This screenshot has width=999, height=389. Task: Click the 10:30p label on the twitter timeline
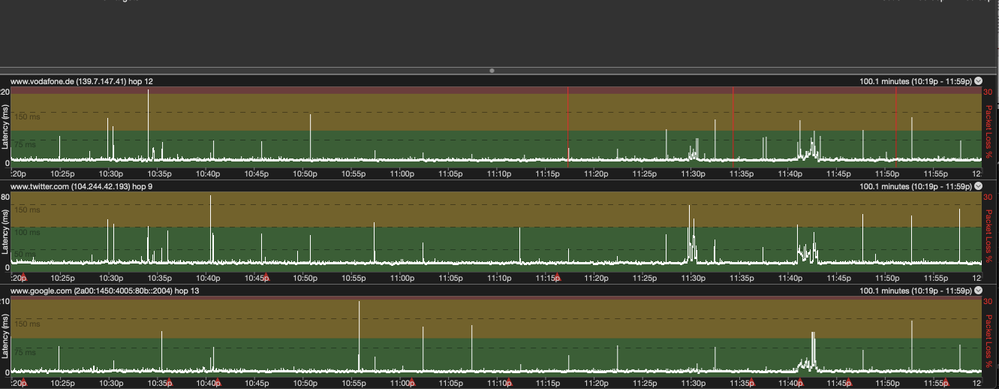tap(111, 278)
